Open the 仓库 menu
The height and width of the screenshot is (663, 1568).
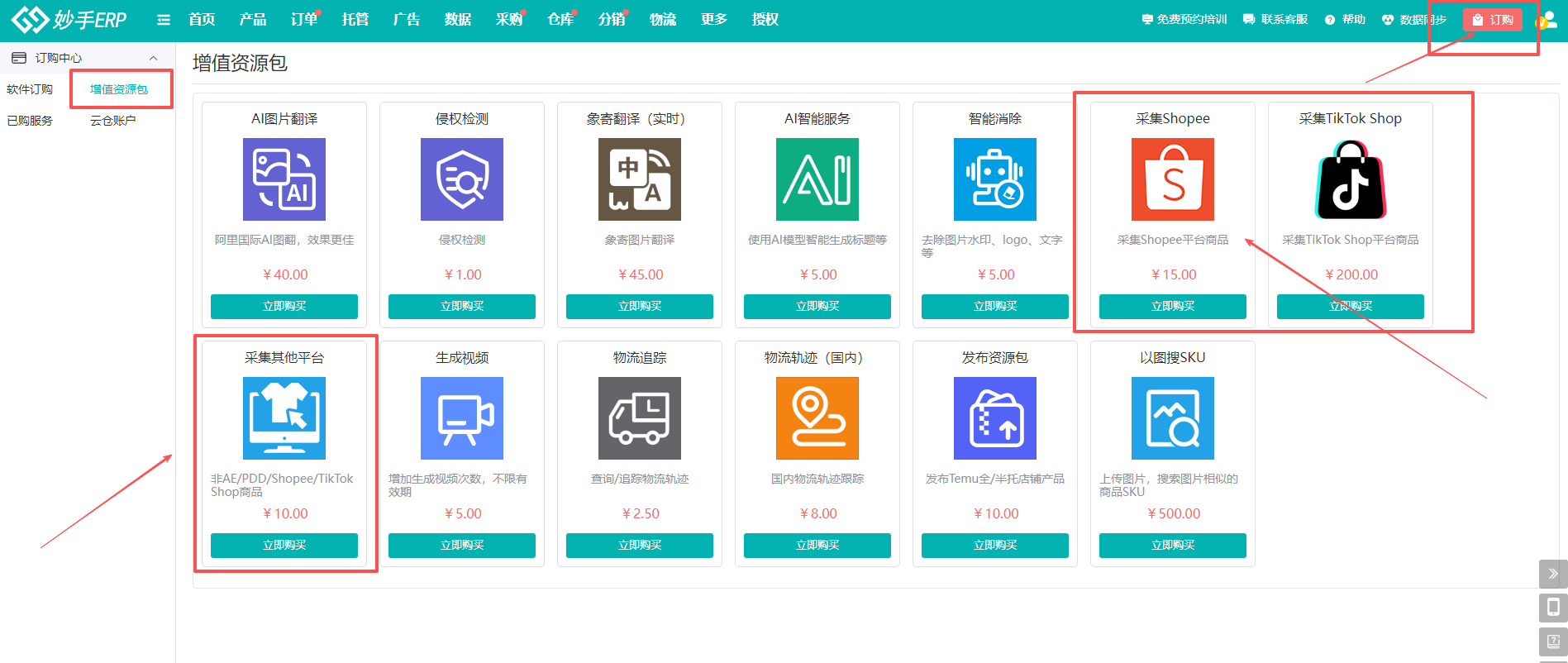(560, 20)
